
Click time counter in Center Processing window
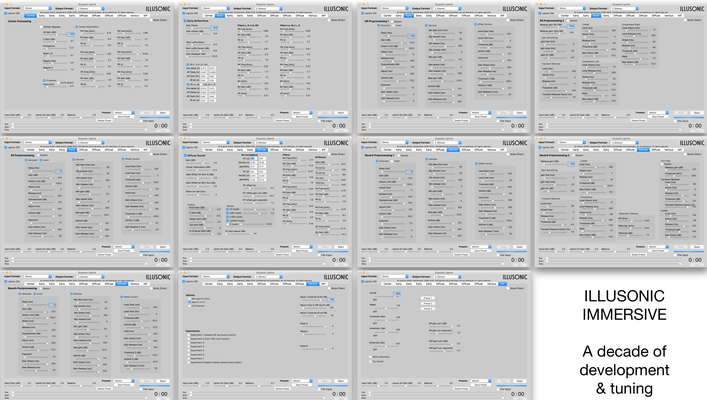click(x=161, y=125)
